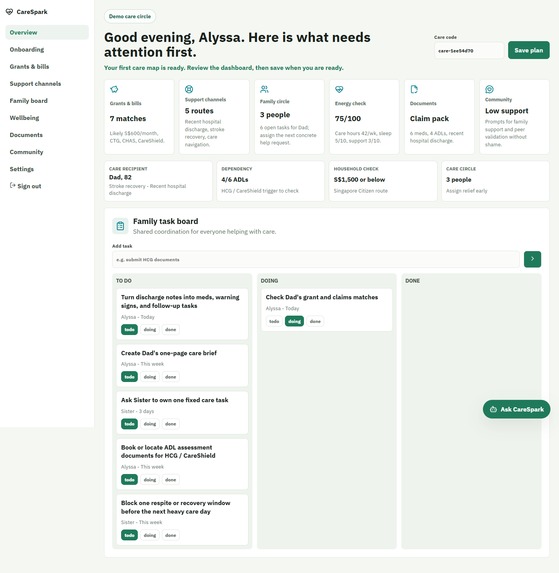Open the '3 people' Family circle card
The height and width of the screenshot is (573, 559).
(x=289, y=117)
